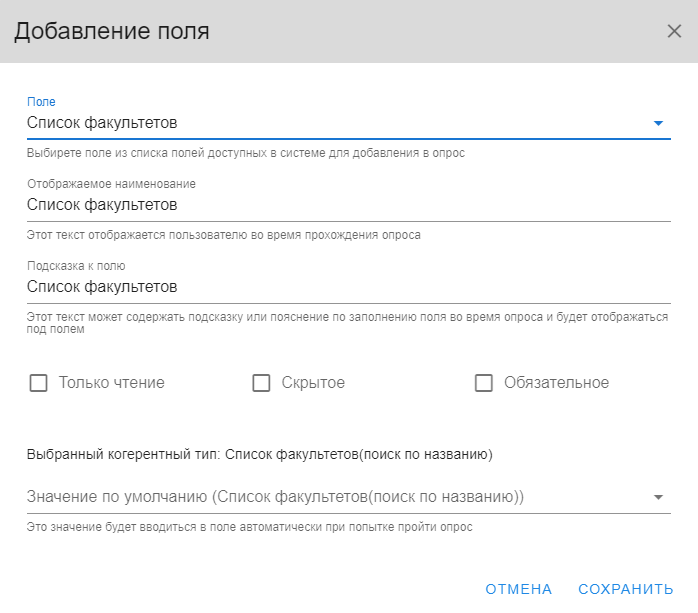
Task: Cancel with the ОТМЕНА button
Action: pos(519,589)
